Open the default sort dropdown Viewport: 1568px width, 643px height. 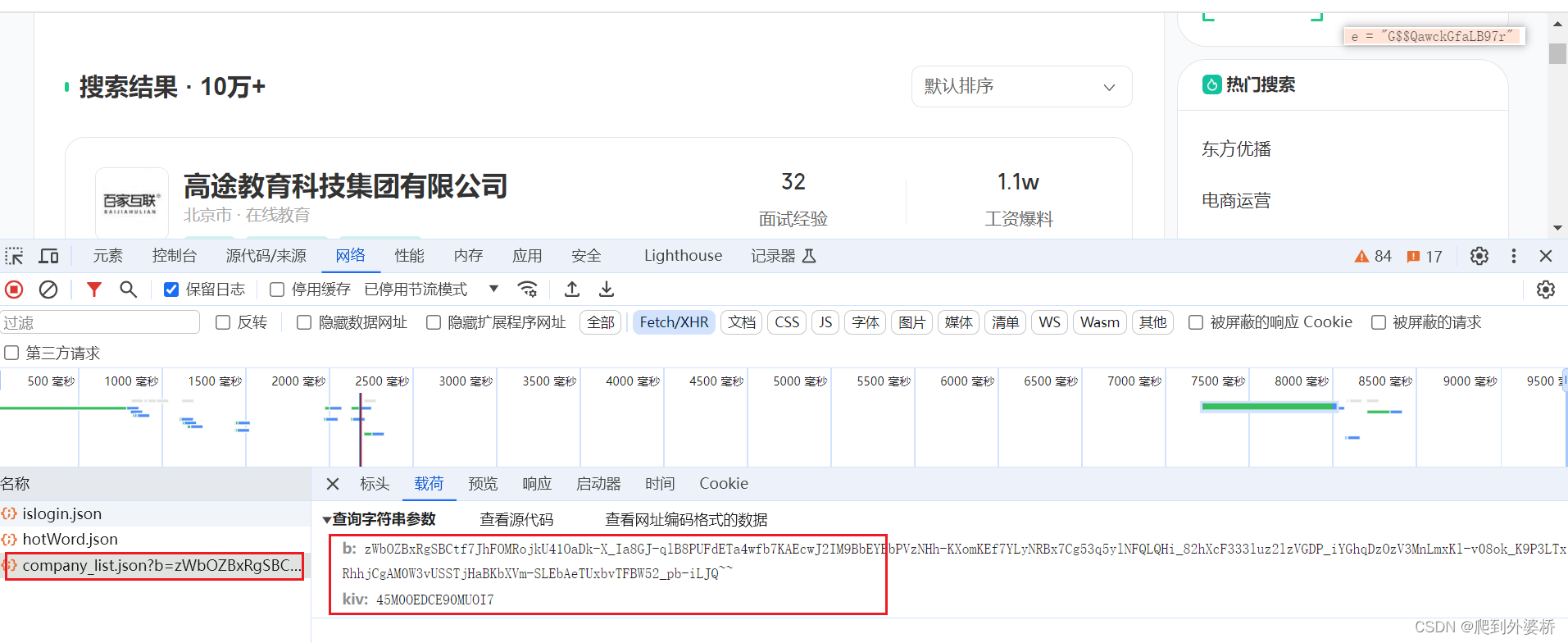coord(1021,86)
